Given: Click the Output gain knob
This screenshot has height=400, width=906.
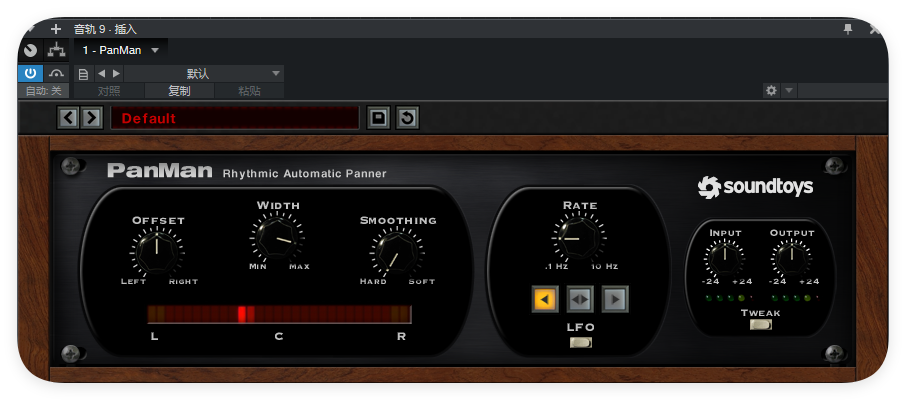Looking at the screenshot, I should coord(791,258).
